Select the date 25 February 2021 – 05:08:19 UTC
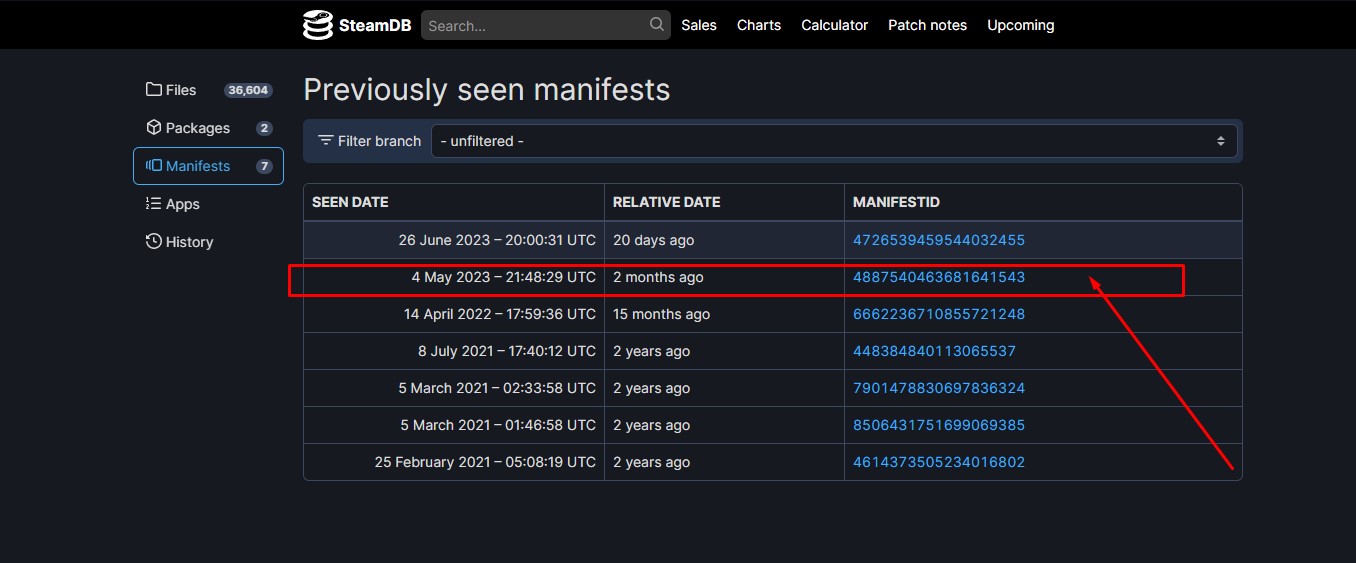Image resolution: width=1356 pixels, height=563 pixels. (485, 462)
